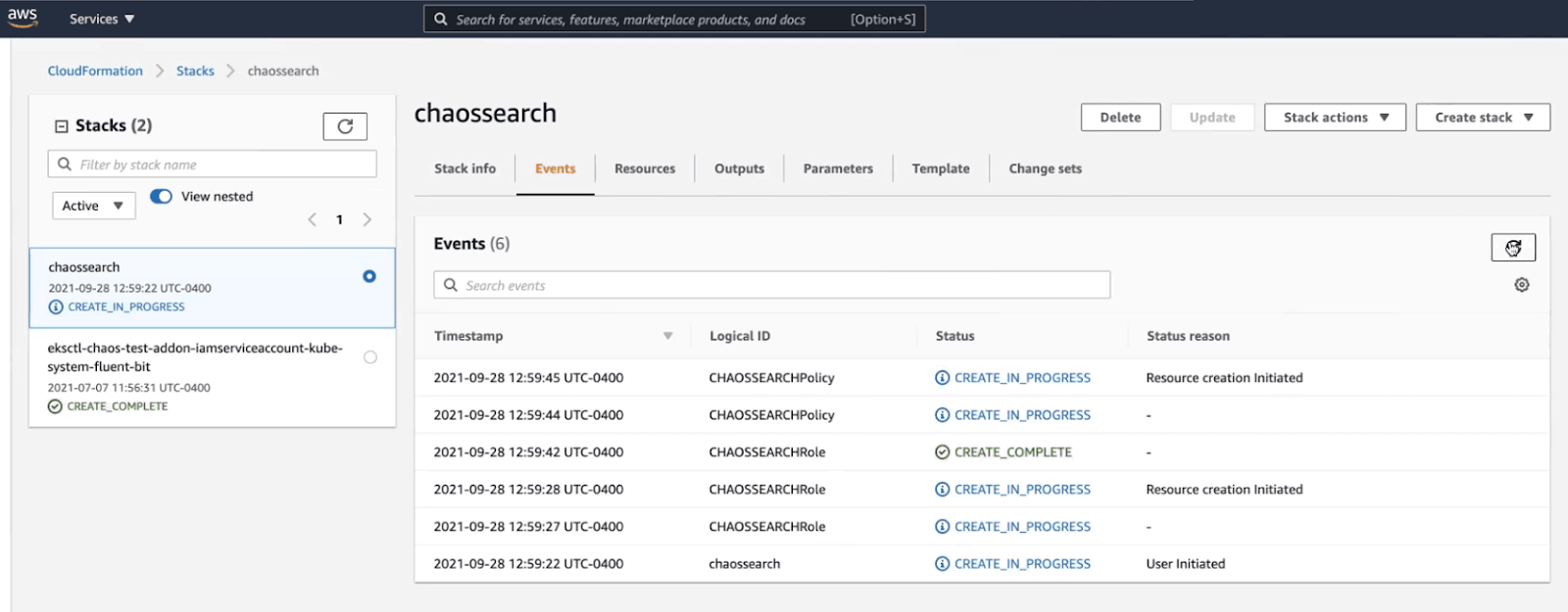The image size is (1568, 612).
Task: Open the Stack actions dropdown
Action: [x=1335, y=118]
